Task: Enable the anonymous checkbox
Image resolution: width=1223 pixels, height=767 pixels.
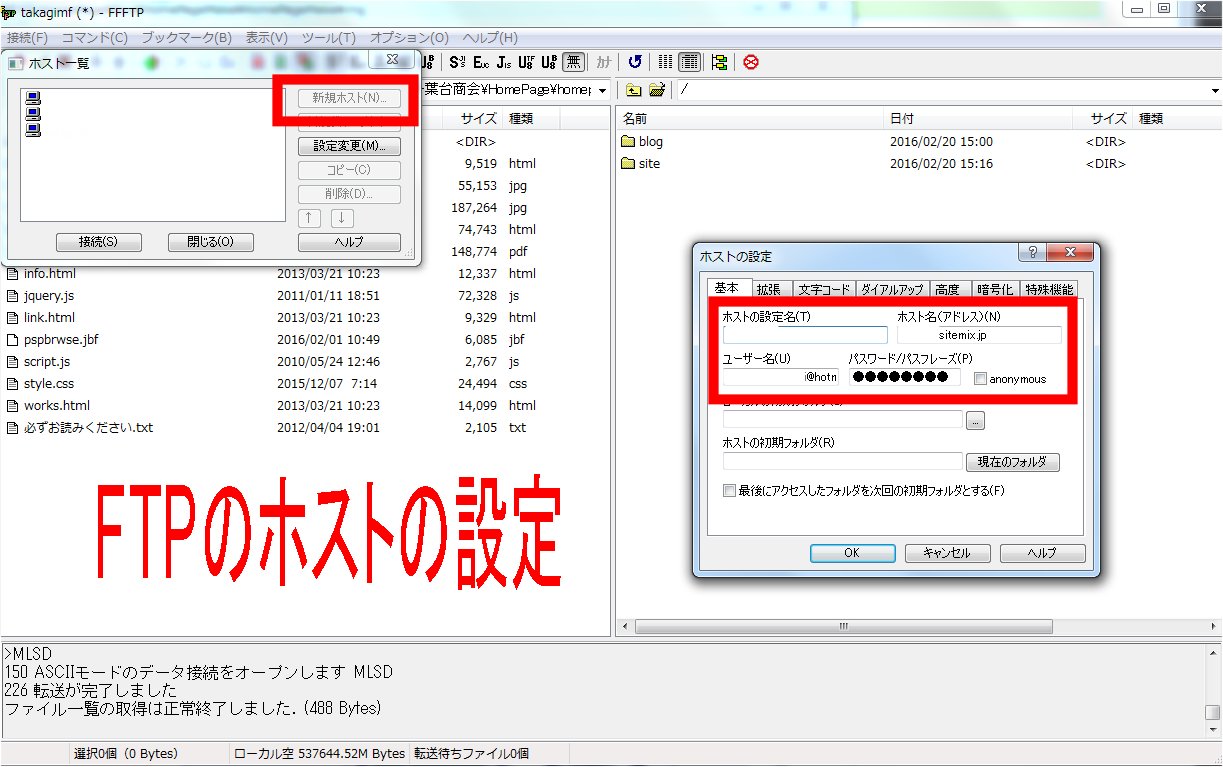Action: click(x=980, y=379)
